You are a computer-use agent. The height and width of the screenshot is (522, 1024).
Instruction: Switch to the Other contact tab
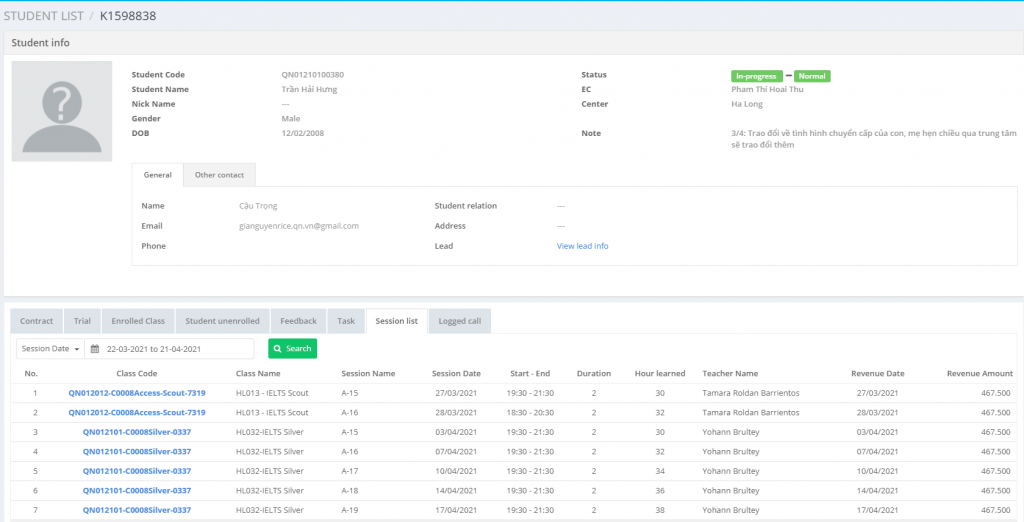tap(219, 175)
